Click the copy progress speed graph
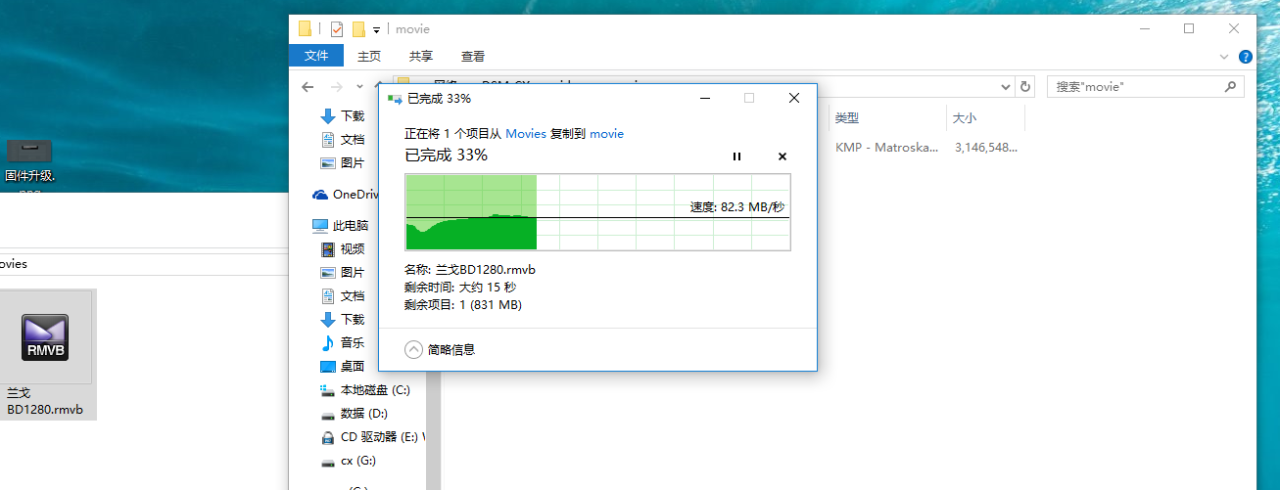 pyautogui.click(x=597, y=212)
